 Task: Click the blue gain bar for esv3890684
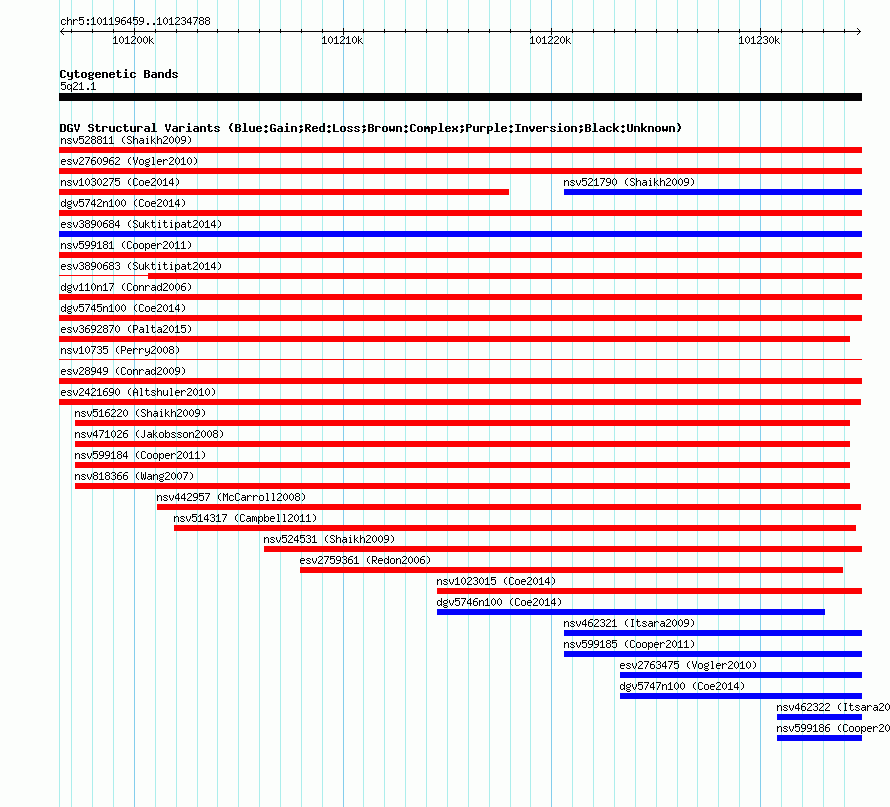(460, 234)
